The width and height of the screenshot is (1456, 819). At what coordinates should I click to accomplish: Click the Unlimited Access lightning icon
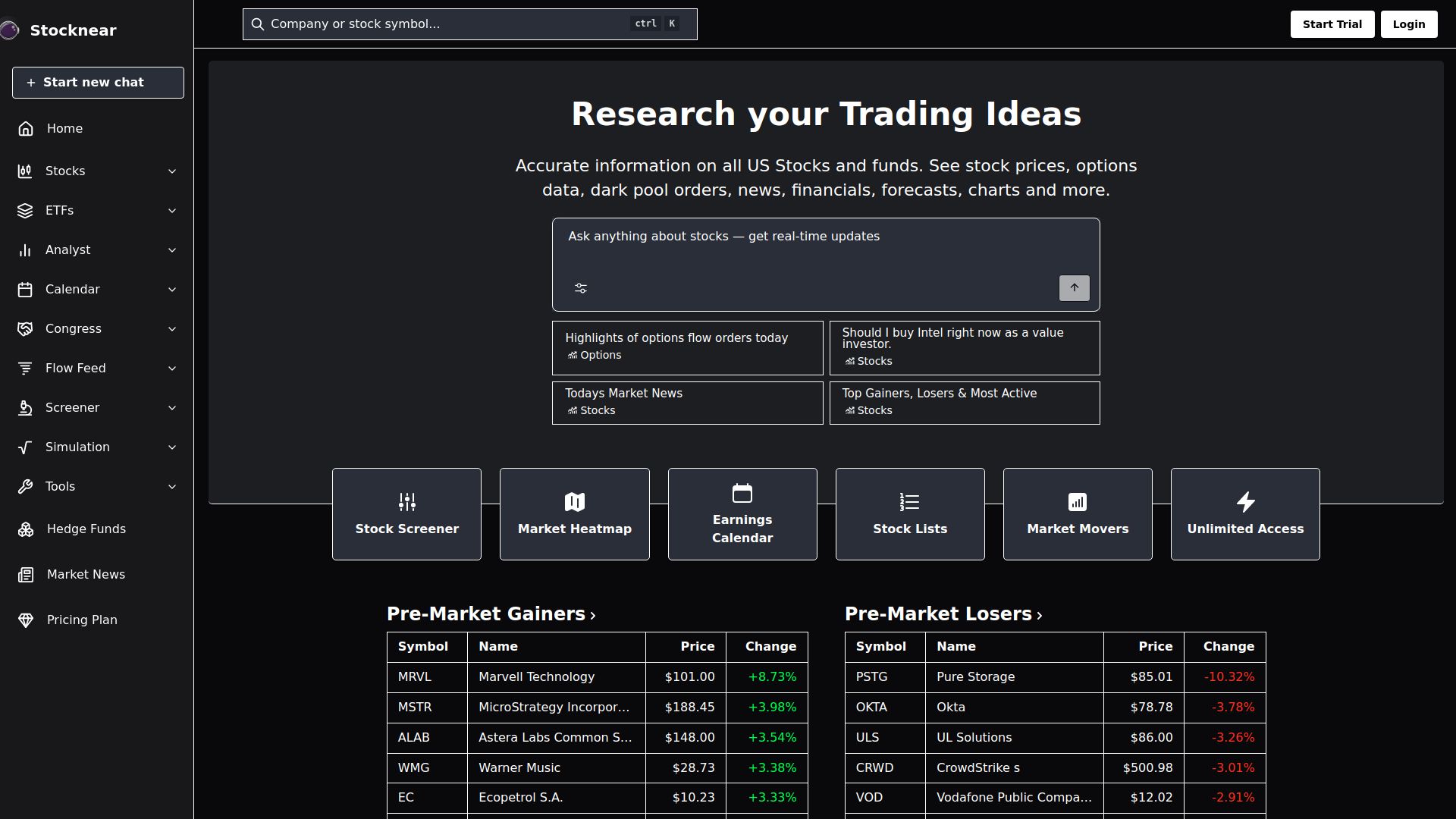click(x=1245, y=502)
